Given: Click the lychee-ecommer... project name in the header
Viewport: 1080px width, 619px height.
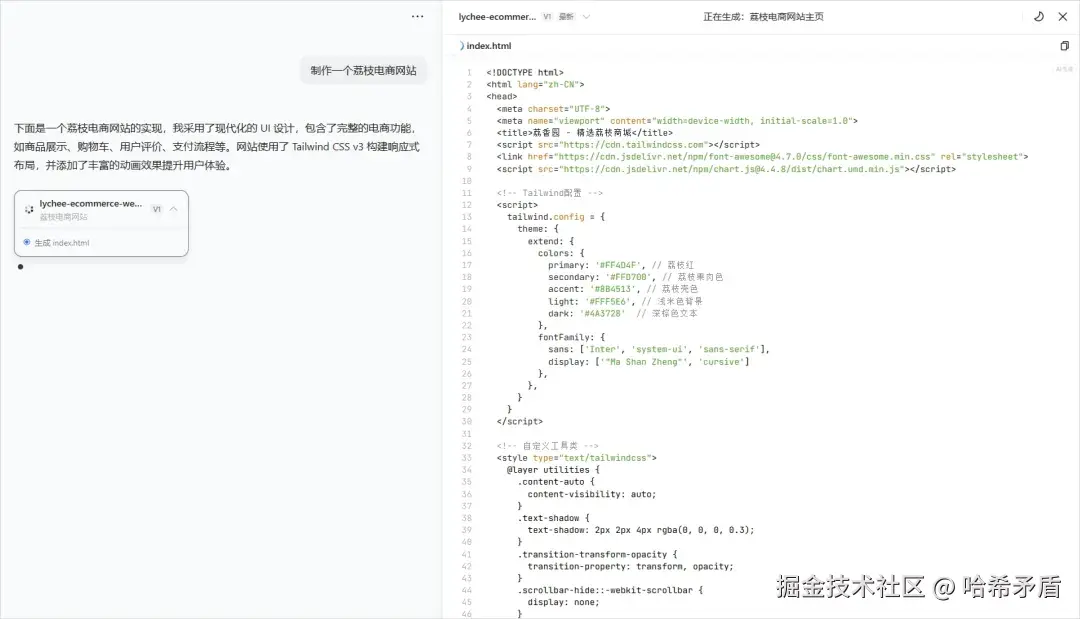Looking at the screenshot, I should pyautogui.click(x=497, y=17).
